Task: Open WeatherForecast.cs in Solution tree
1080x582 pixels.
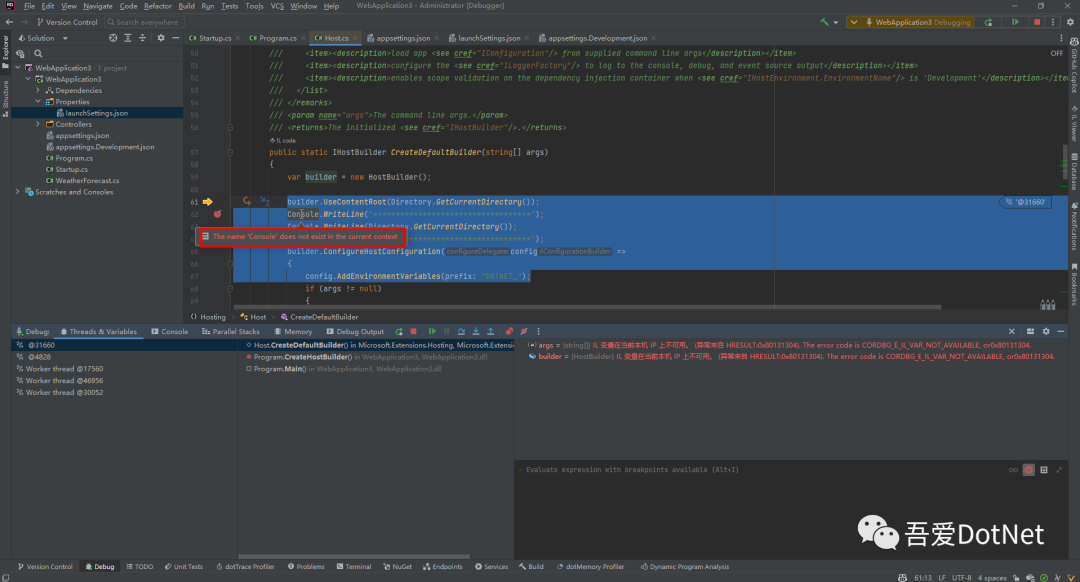Action: pos(87,180)
